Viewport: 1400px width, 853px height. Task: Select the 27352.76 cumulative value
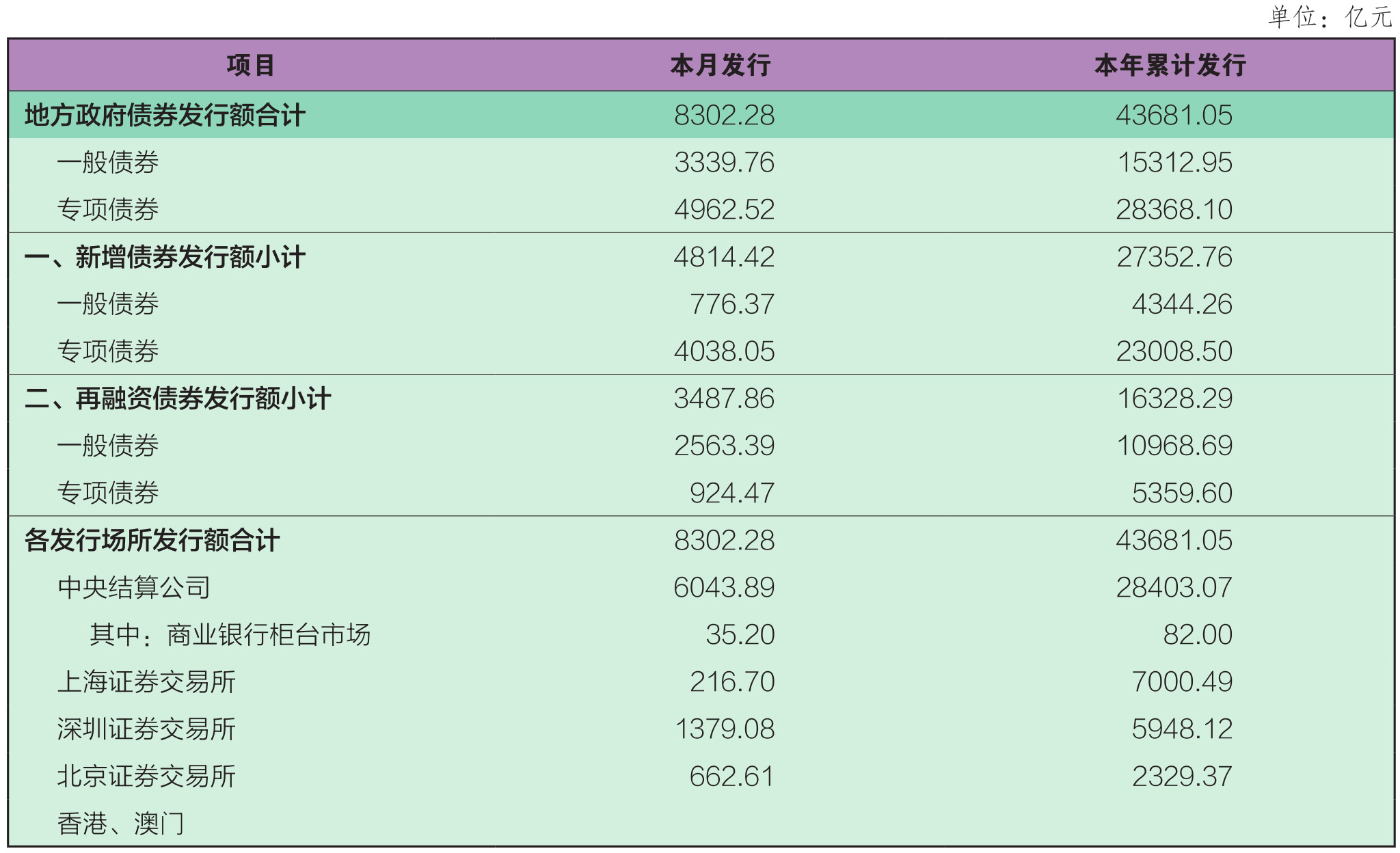point(1174,258)
